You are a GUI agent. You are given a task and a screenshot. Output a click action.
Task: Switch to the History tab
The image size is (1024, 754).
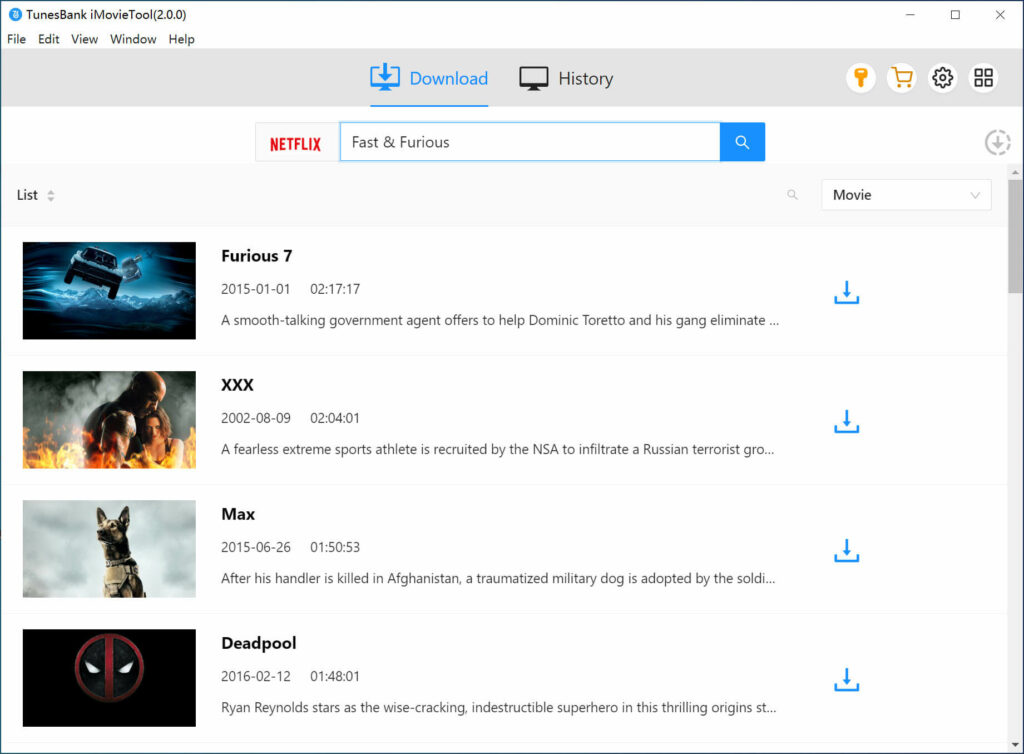[x=566, y=79]
